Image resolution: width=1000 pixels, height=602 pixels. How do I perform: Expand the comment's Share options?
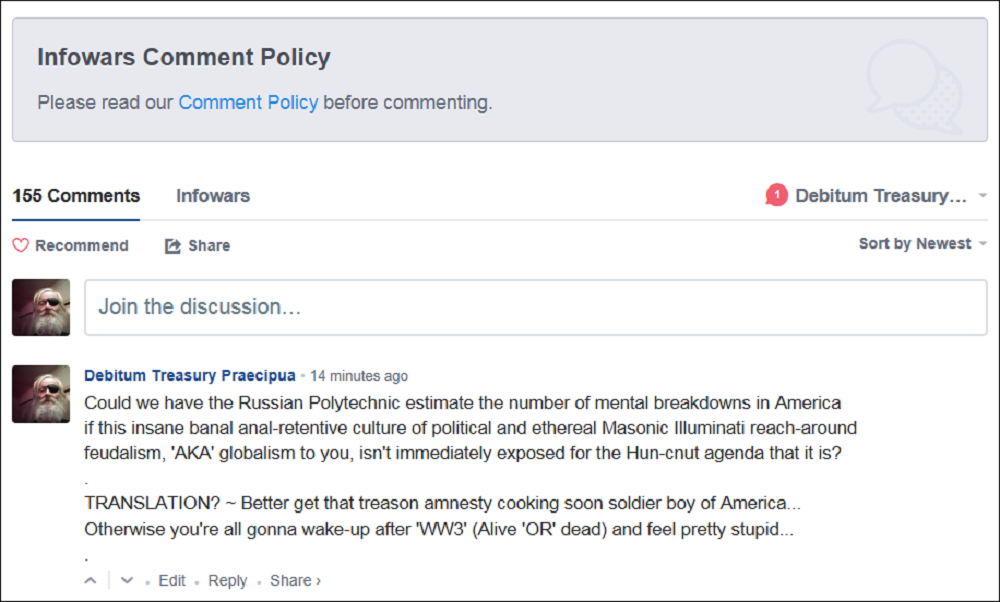click(x=295, y=580)
